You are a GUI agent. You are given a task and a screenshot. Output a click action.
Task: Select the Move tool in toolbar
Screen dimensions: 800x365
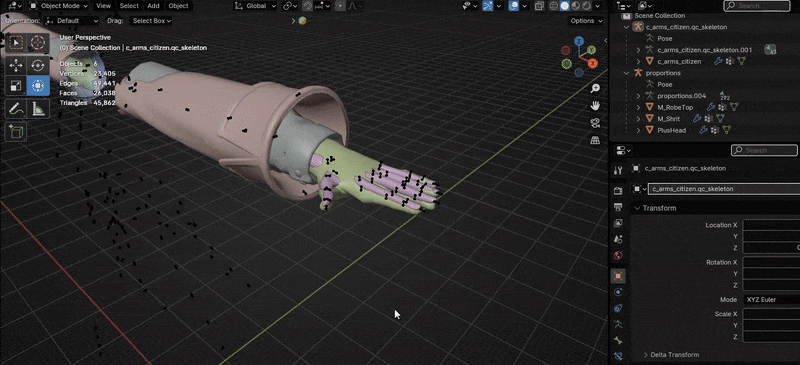[16, 65]
